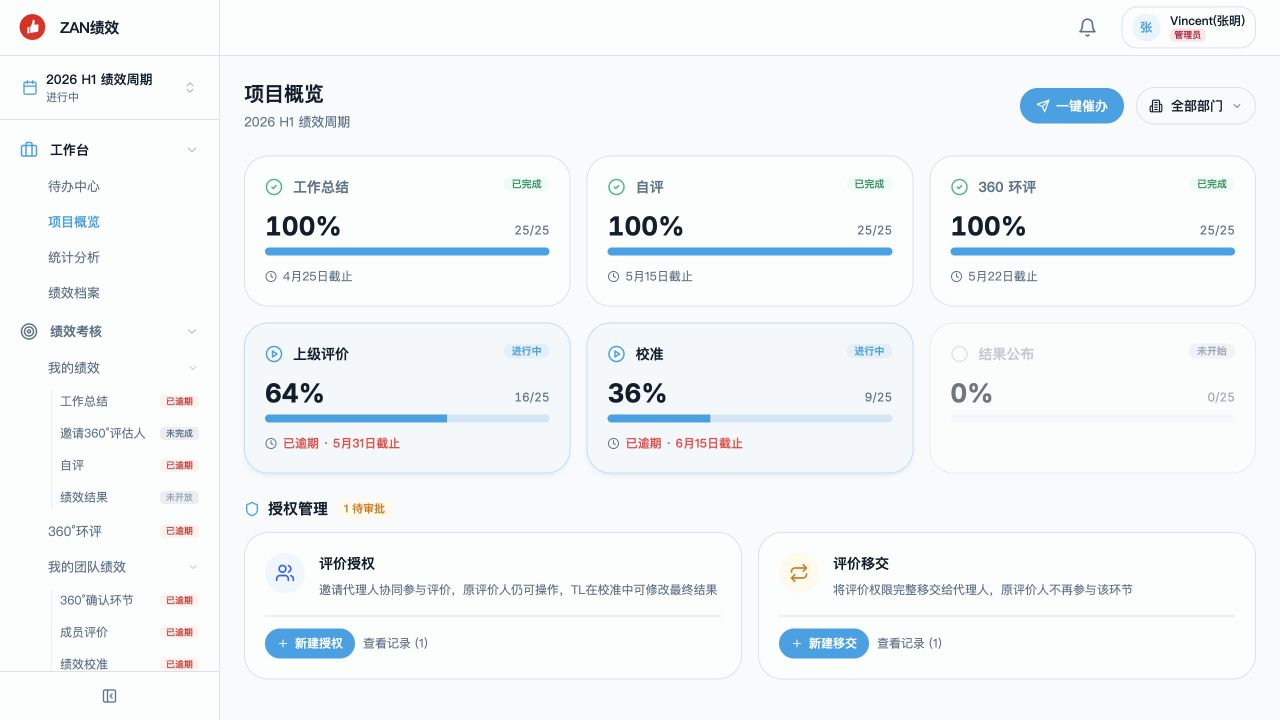Click the 进行中 badge on 上级评价 card
Image resolution: width=1280 pixels, height=720 pixels.
click(526, 351)
